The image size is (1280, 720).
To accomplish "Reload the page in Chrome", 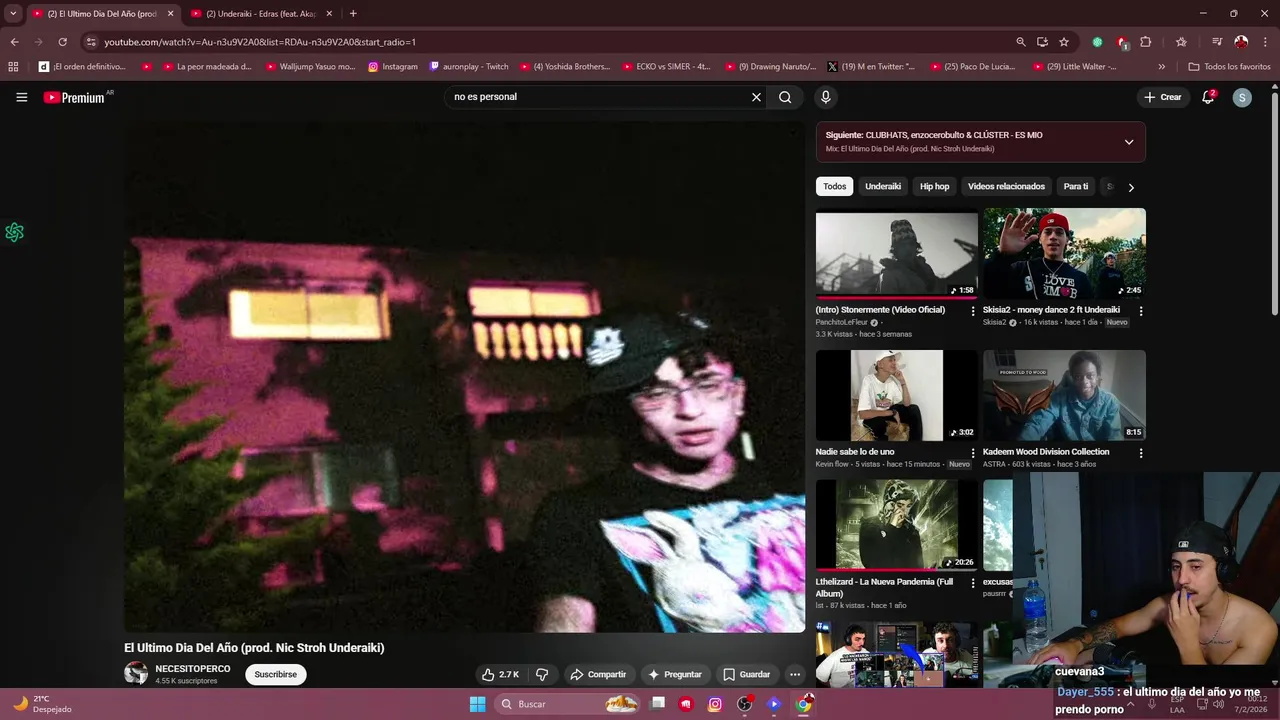I will pyautogui.click(x=62, y=42).
